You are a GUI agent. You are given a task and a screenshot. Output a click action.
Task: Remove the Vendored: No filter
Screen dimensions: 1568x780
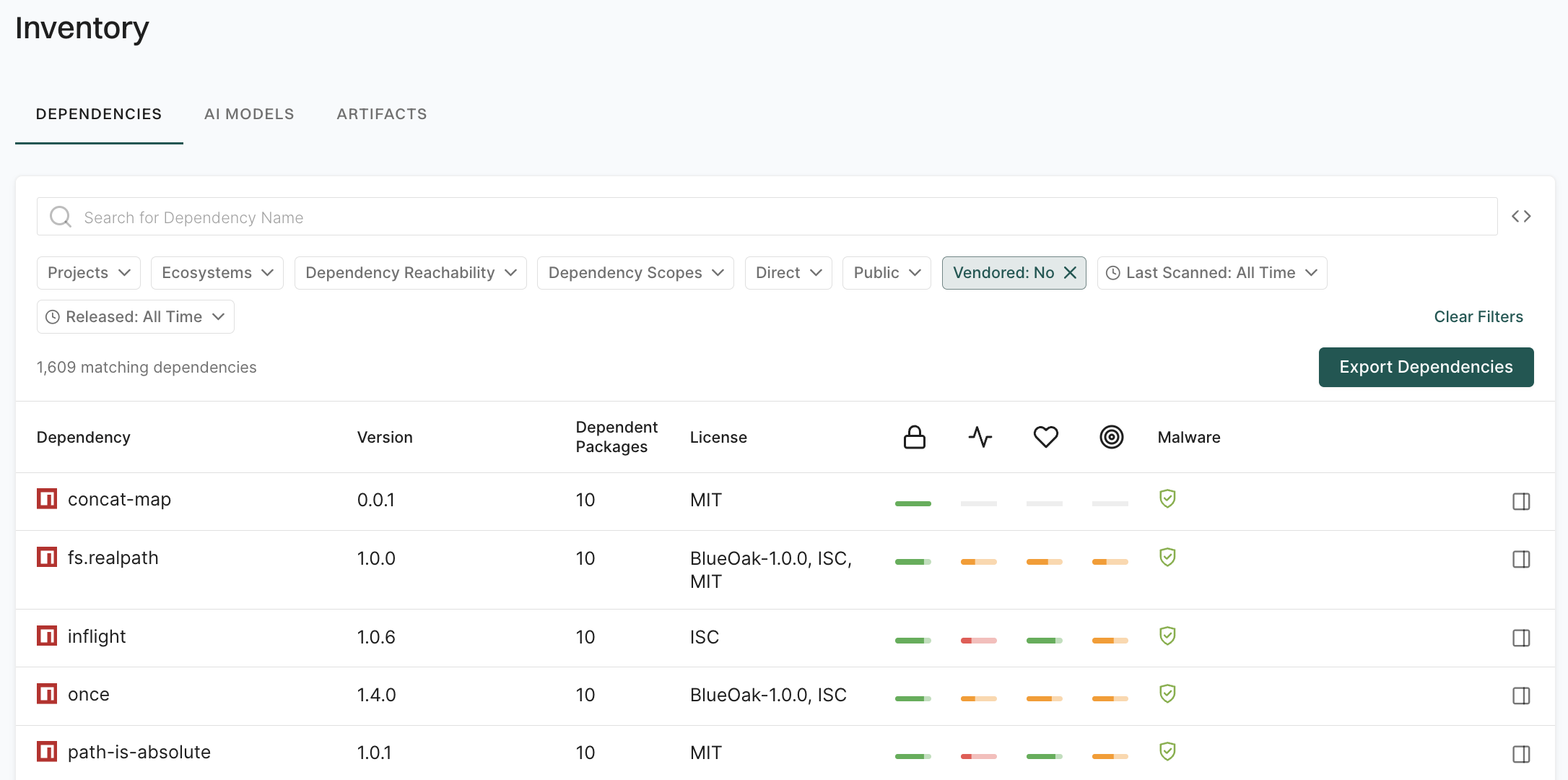pyautogui.click(x=1070, y=273)
